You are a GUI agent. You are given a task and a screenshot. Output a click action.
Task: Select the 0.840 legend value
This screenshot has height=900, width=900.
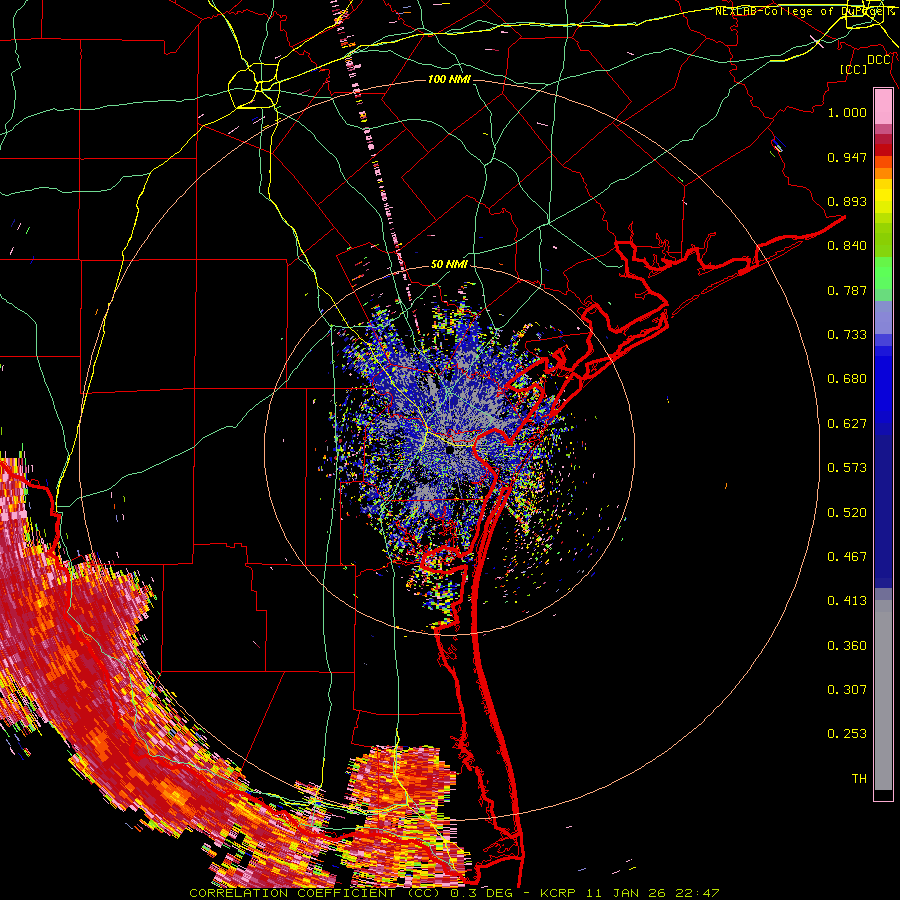tap(847, 246)
